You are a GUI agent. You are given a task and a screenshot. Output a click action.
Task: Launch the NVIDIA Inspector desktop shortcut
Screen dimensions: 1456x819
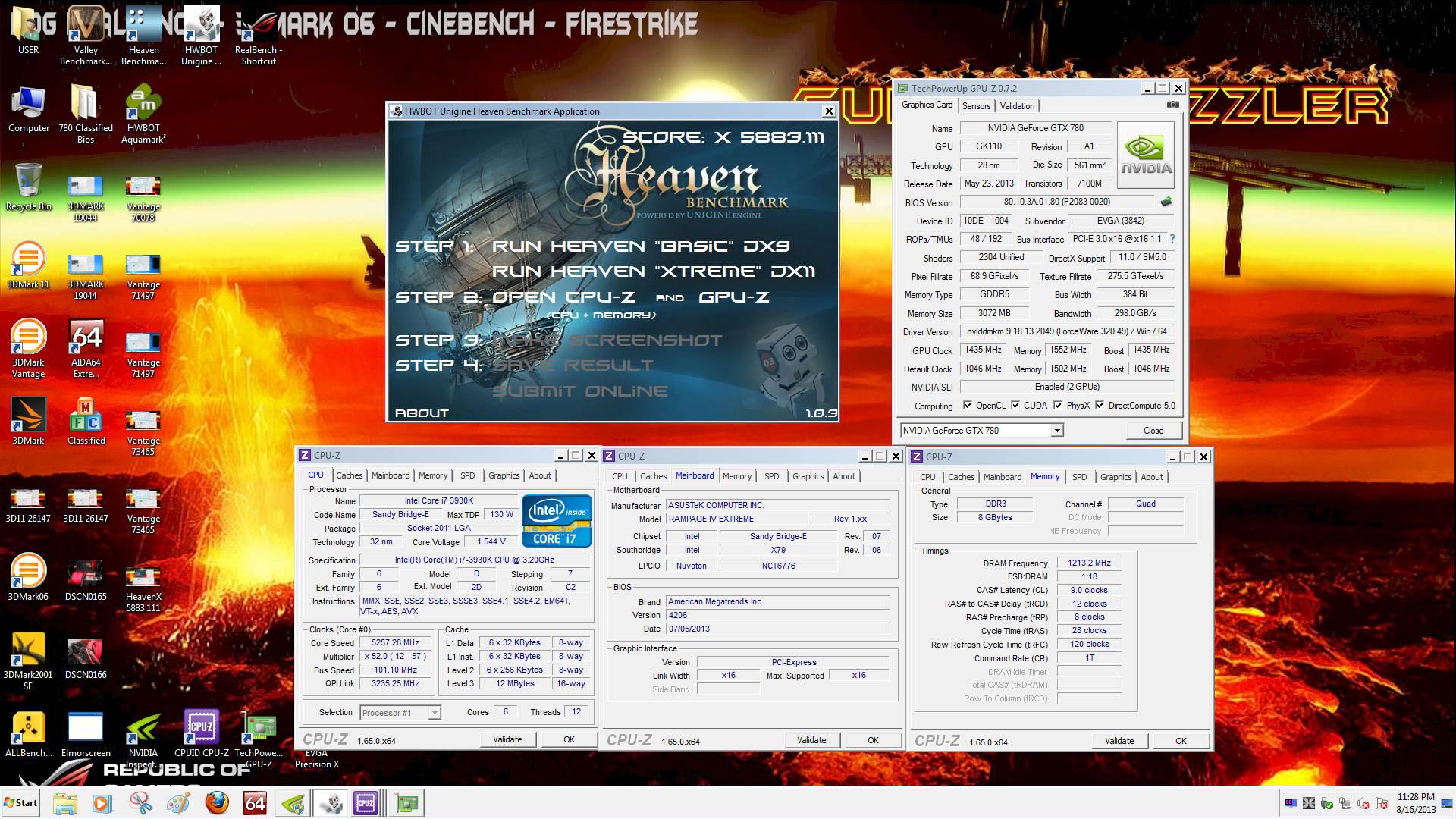[143, 739]
